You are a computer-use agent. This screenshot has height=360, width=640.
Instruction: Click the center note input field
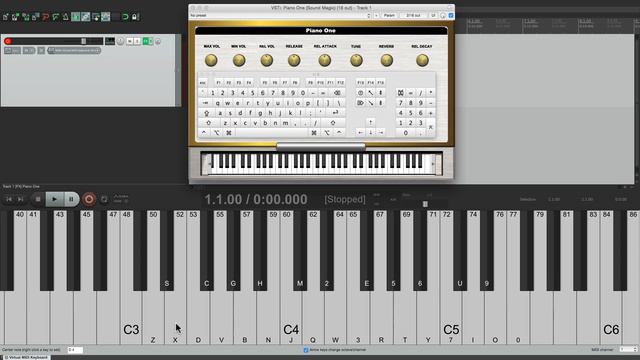[x=75, y=350]
